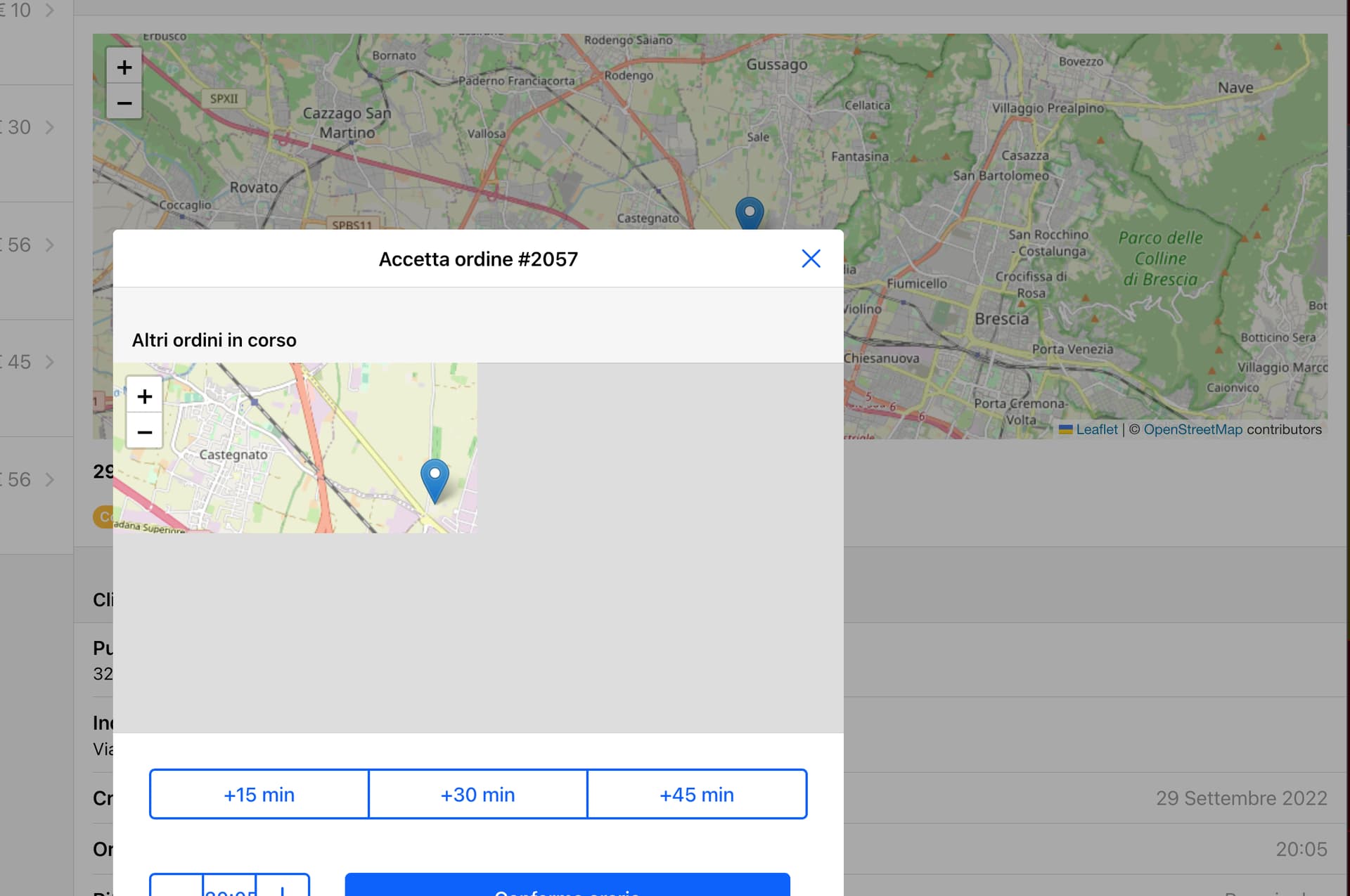Toggle the +15 min delay option
This screenshot has height=896, width=1350.
(x=258, y=794)
